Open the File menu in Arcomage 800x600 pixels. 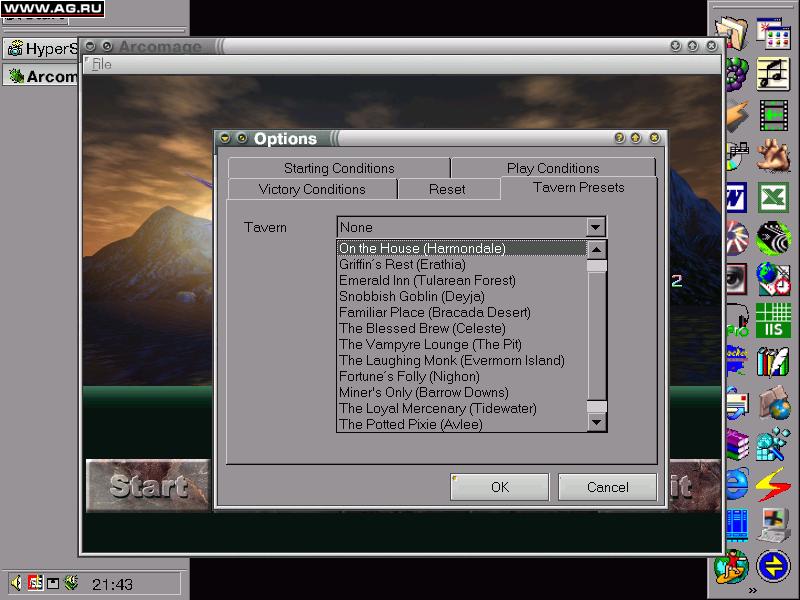[x=102, y=65]
